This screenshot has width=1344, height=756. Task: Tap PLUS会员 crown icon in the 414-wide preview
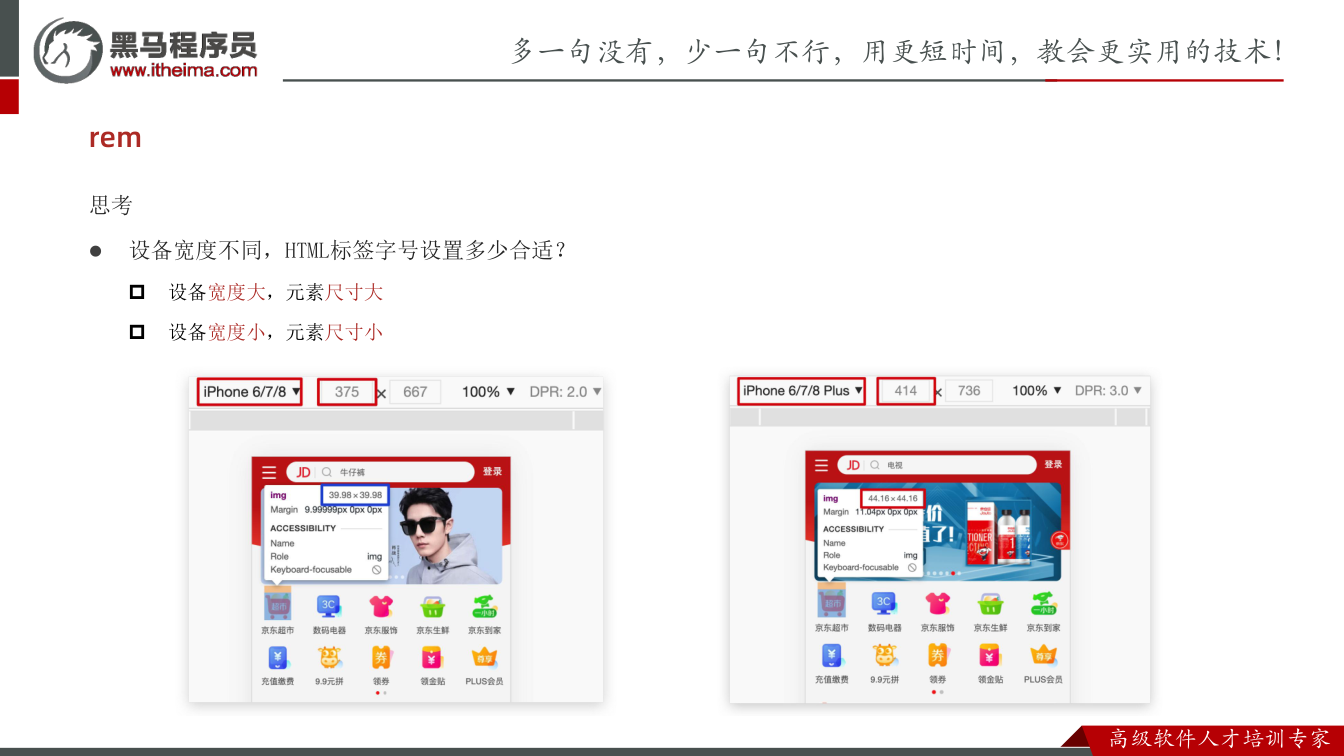[x=1043, y=656]
